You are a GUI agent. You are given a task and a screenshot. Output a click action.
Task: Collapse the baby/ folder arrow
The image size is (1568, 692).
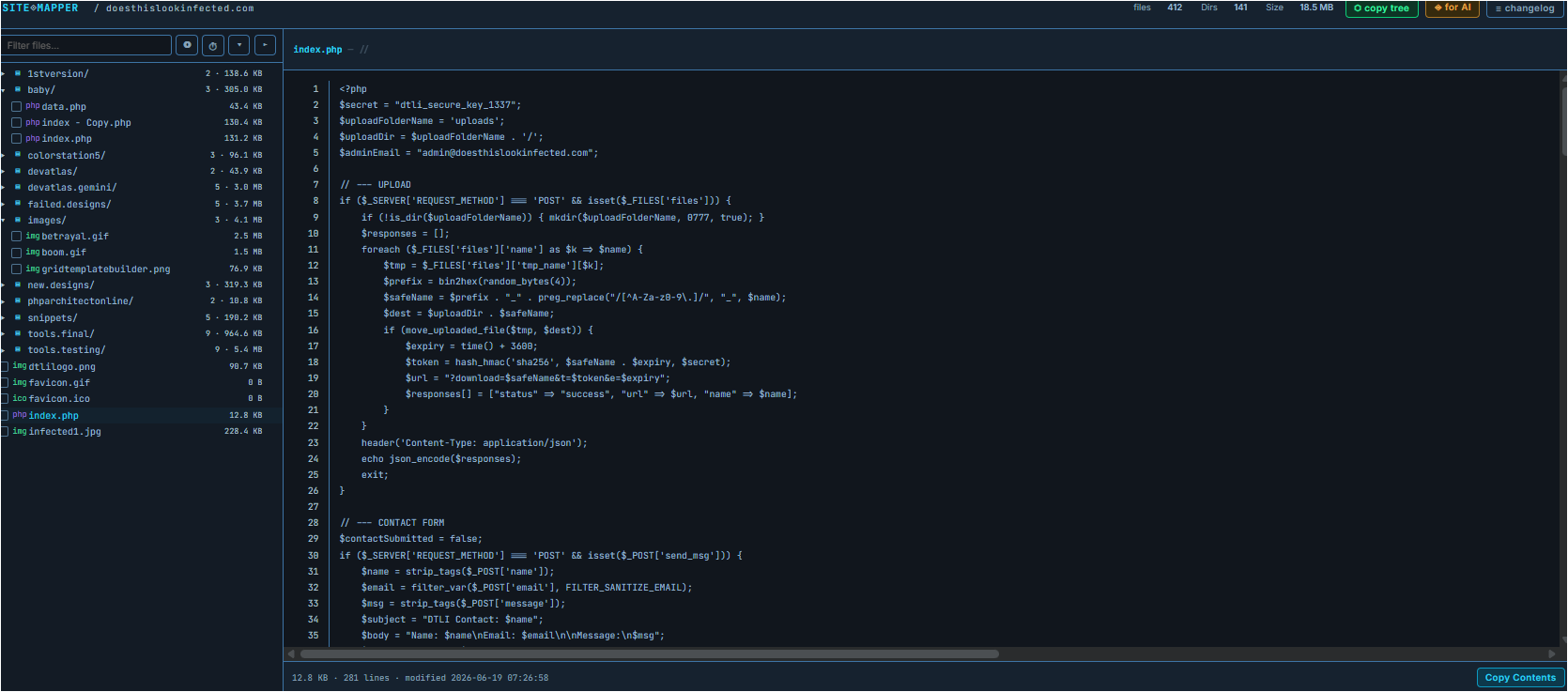(4, 89)
